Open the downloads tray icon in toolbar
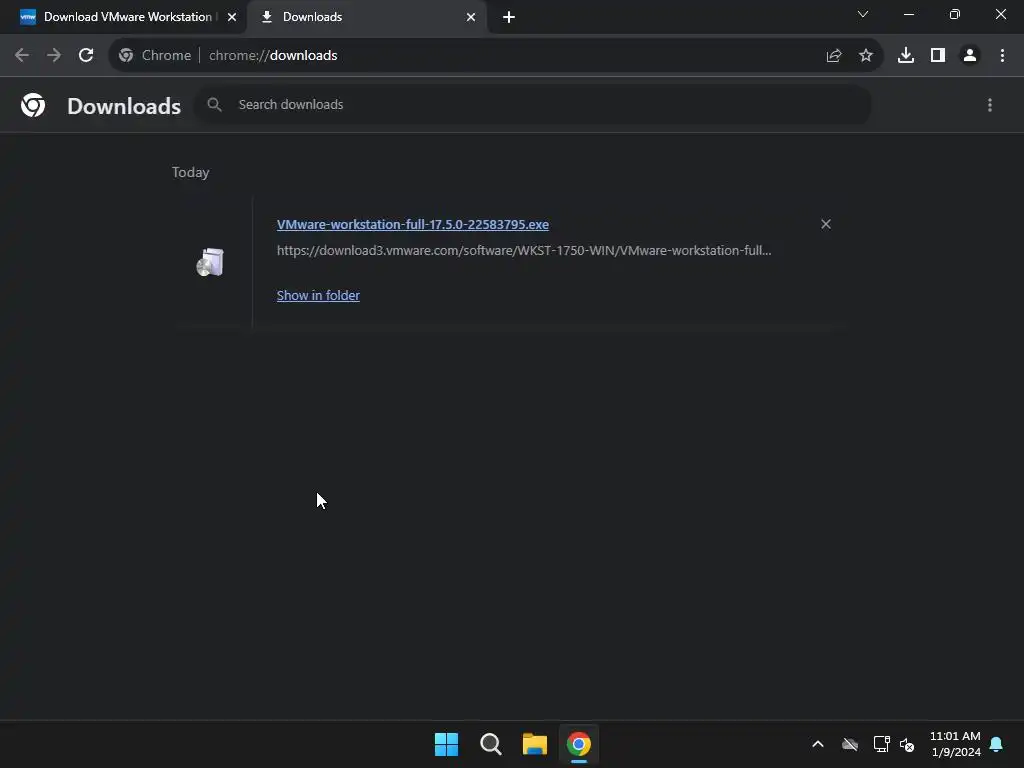 906,56
